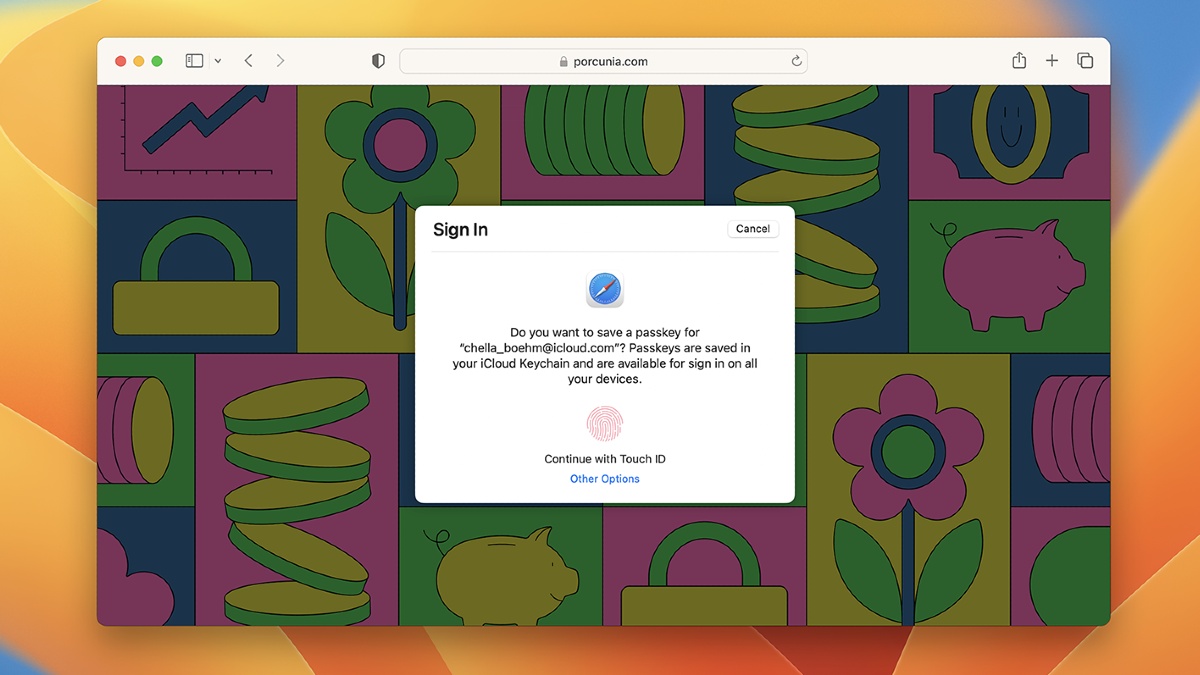Cancel the Sign In dialog

point(753,229)
